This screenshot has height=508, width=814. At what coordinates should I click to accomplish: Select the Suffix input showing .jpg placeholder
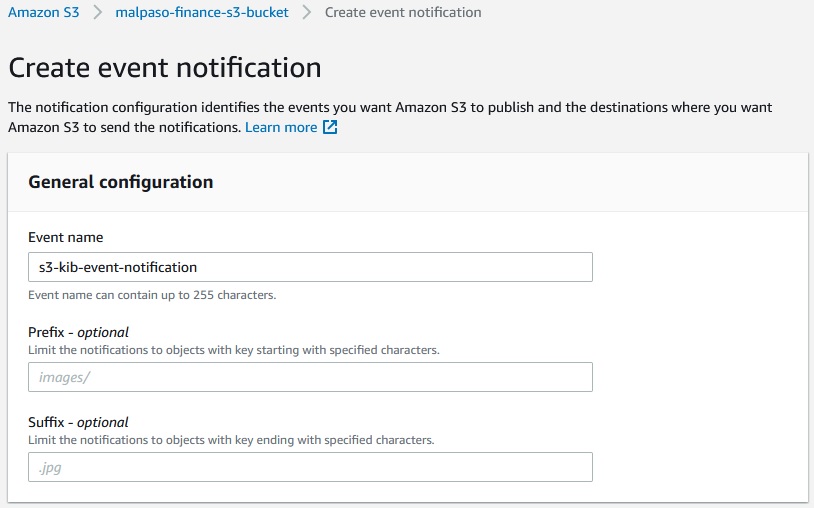[x=310, y=467]
